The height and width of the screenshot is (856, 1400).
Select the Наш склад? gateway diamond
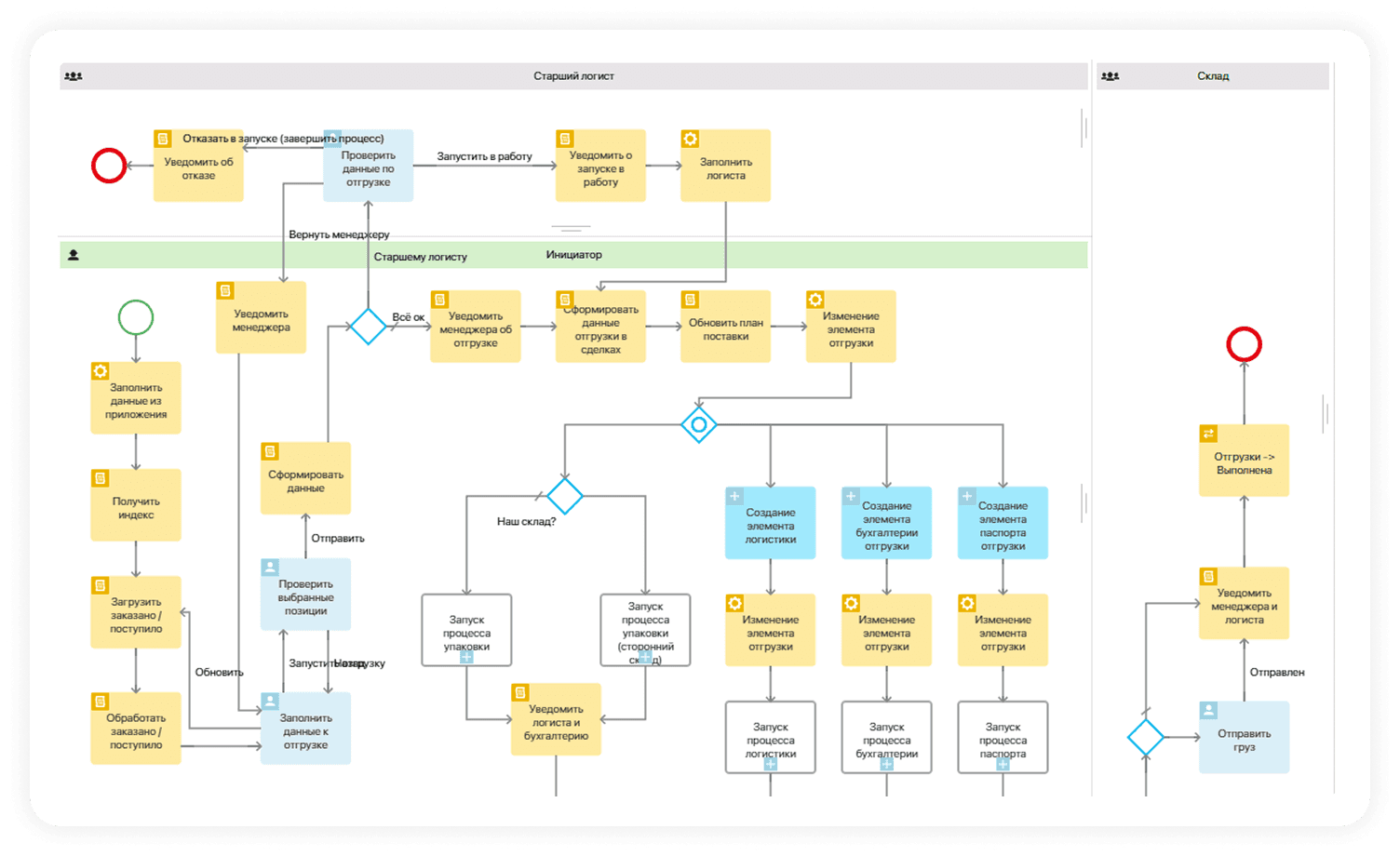(x=564, y=496)
